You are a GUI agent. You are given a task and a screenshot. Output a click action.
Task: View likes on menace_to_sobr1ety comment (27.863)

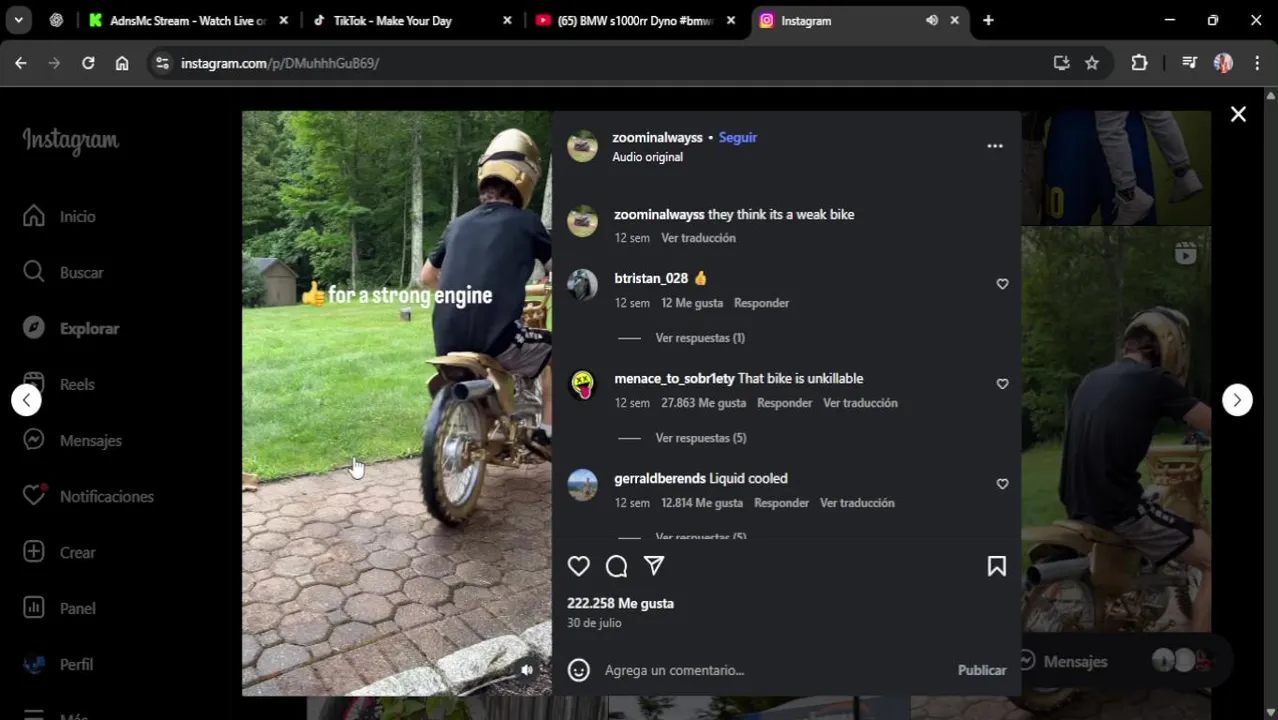pos(703,403)
